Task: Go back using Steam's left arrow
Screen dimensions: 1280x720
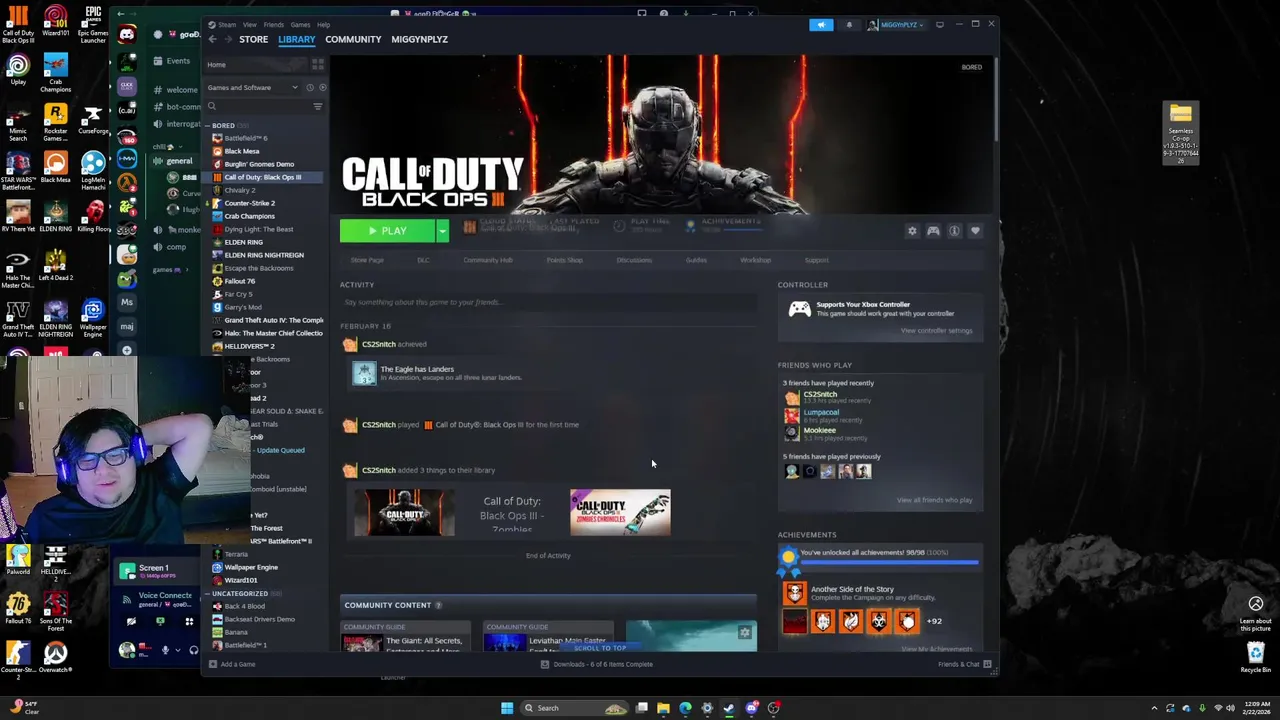Action: (212, 39)
